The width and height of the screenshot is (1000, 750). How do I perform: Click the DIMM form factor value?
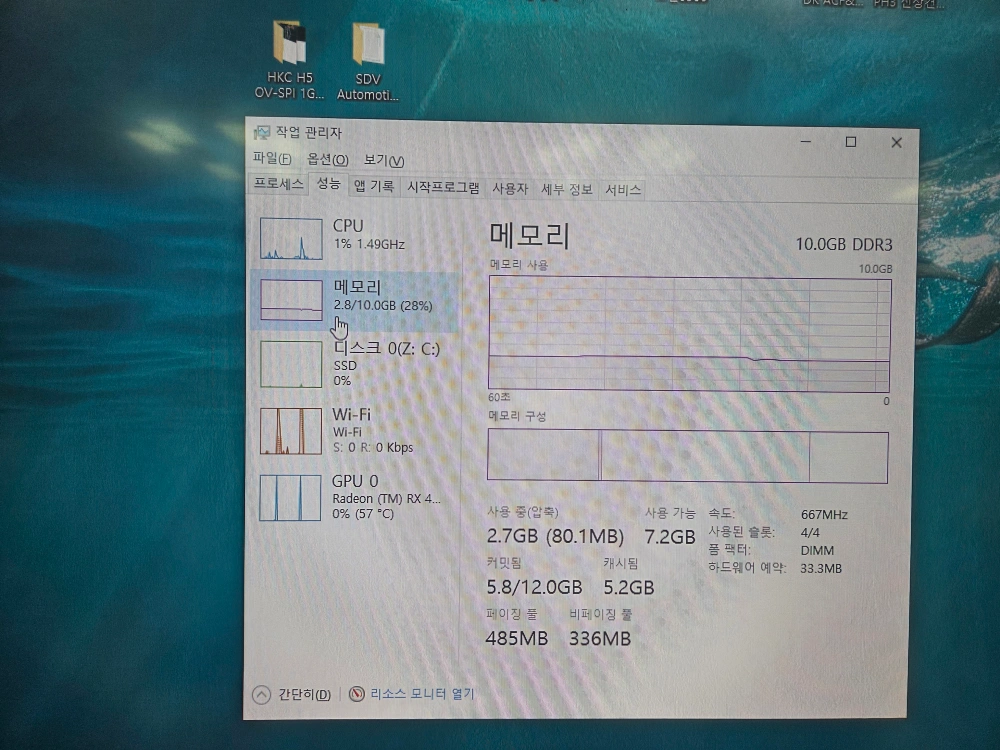click(817, 550)
